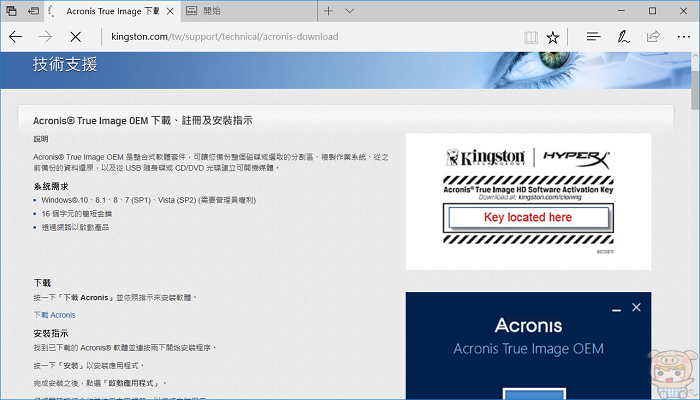The width and height of the screenshot is (700, 400).
Task: Go forward to next page
Action: click(x=45, y=37)
